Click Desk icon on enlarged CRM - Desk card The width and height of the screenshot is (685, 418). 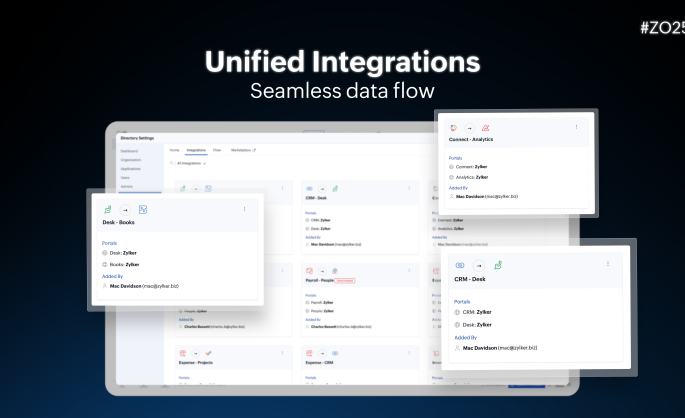point(498,265)
